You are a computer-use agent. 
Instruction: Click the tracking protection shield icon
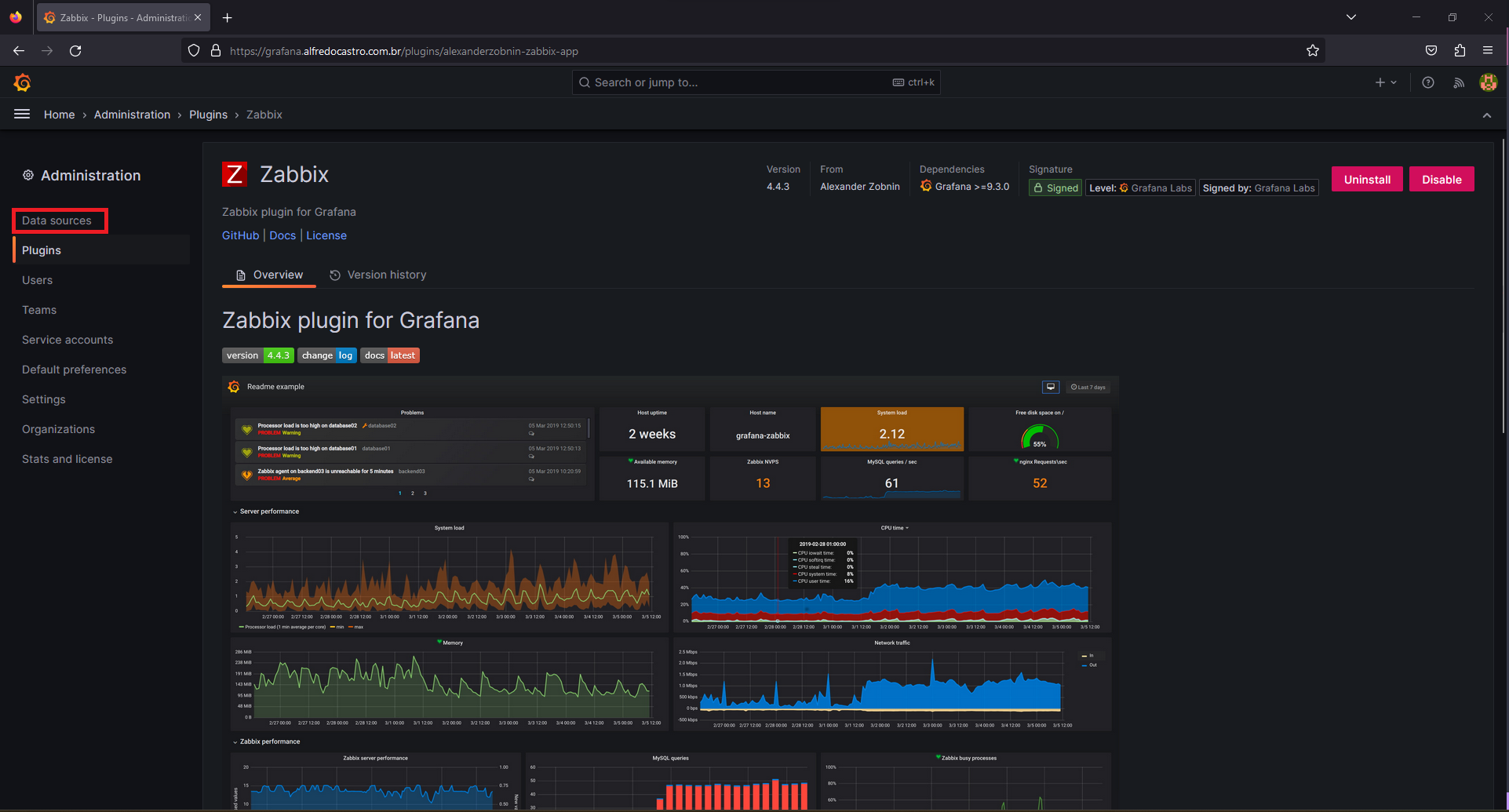point(194,51)
